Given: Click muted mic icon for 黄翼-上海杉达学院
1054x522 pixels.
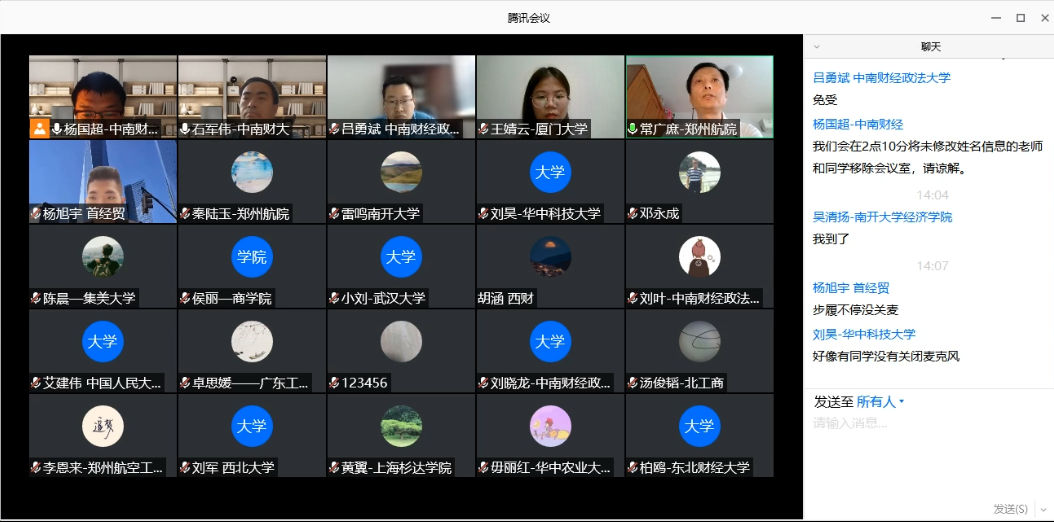Looking at the screenshot, I should tap(334, 468).
